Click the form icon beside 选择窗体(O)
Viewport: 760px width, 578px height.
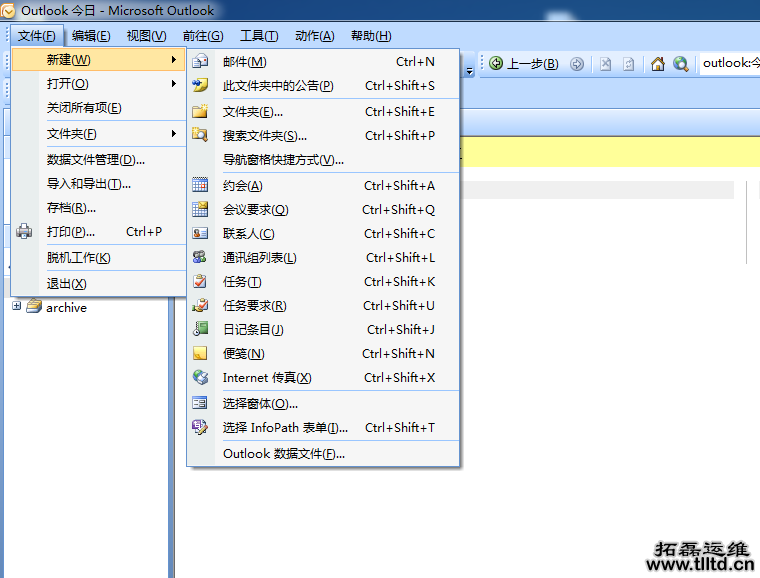coord(200,403)
